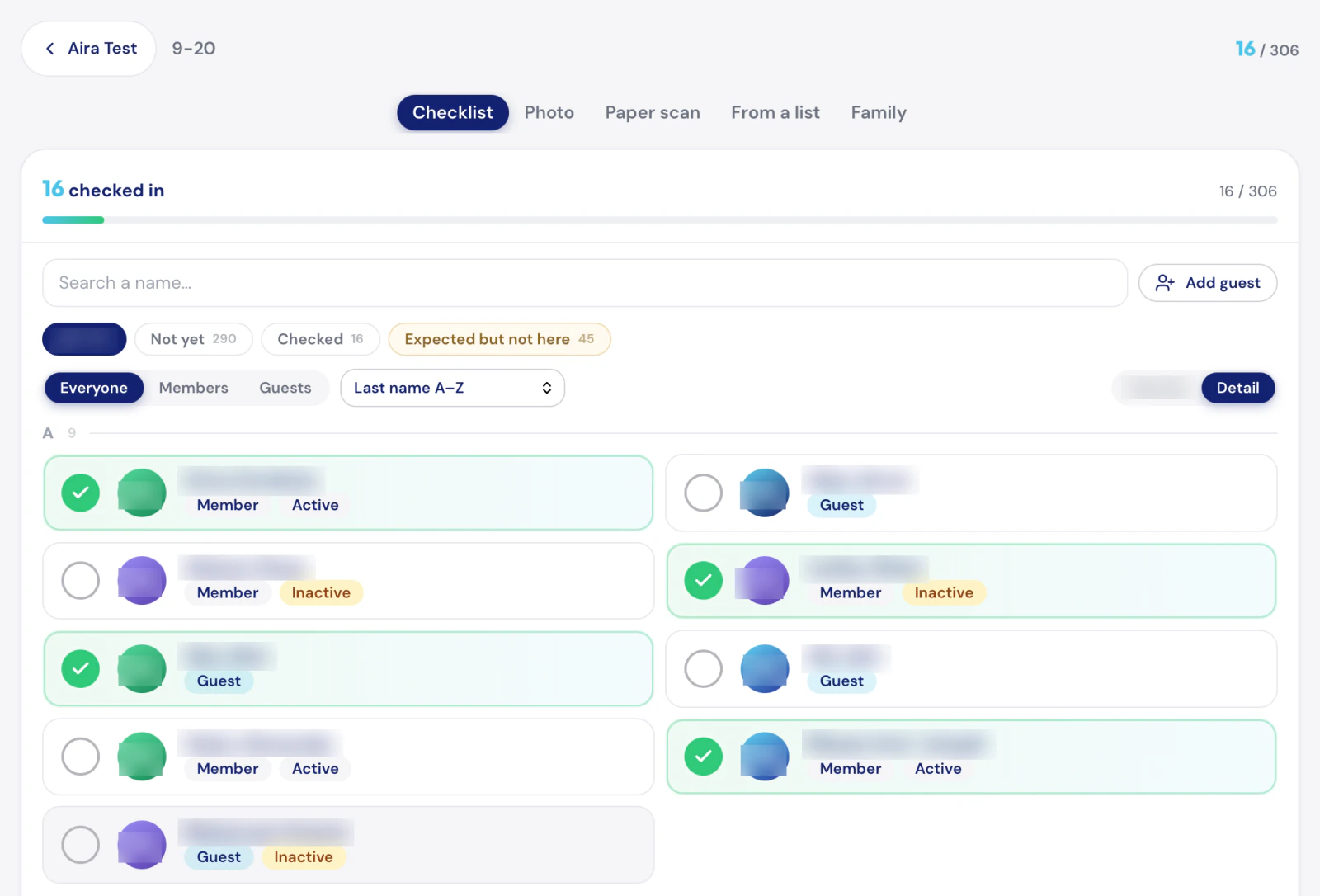Click the 9-20 date label
Image resolution: width=1320 pixels, height=896 pixels.
tap(194, 49)
